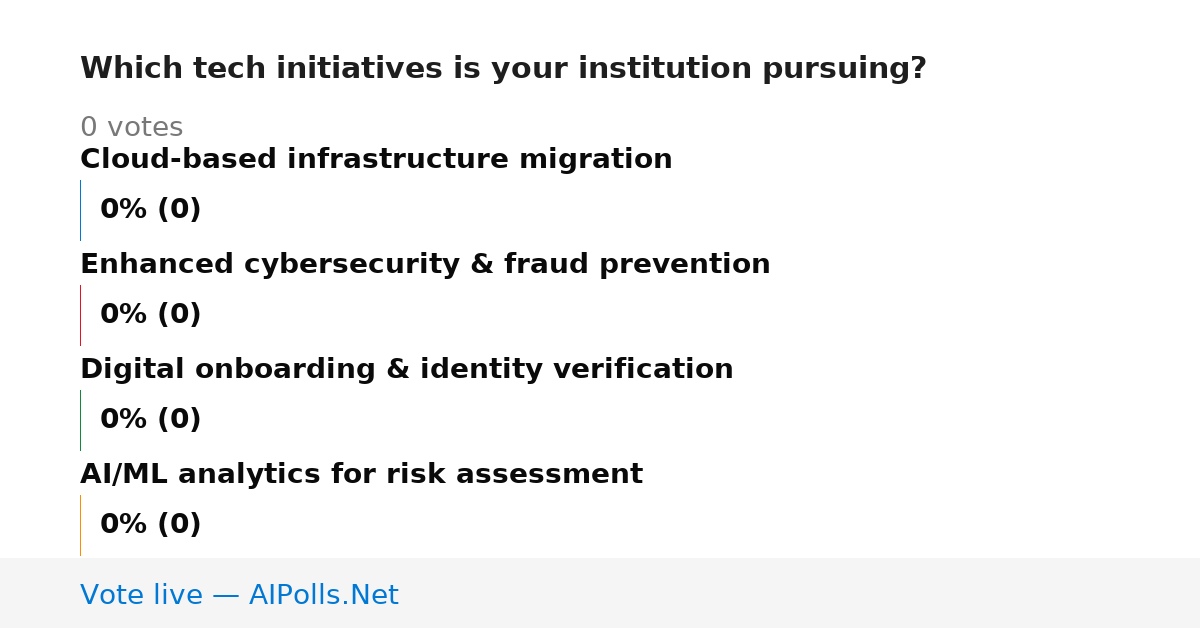The image size is (1200, 628).
Task: Click 0% (0) result under Digital onboarding
Action: click(x=151, y=420)
